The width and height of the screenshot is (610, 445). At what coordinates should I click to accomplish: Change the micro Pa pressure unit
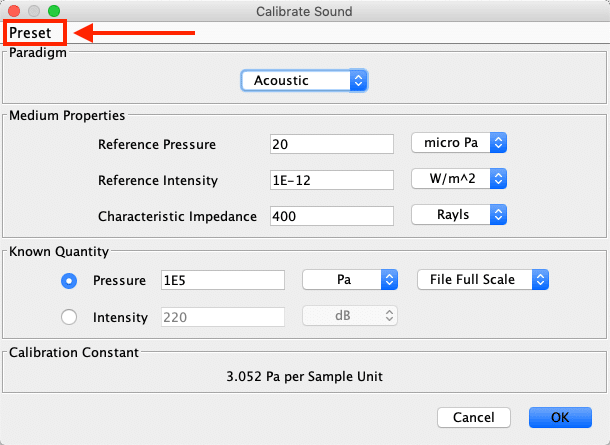pos(459,143)
